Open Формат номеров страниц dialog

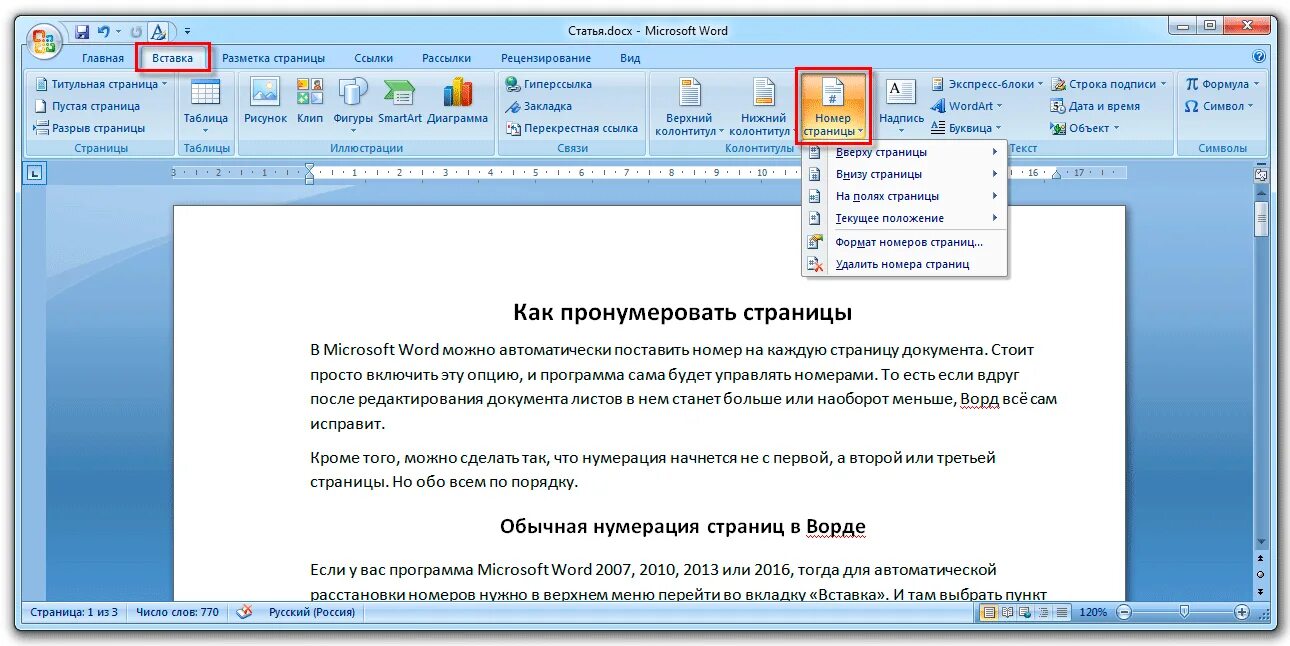click(904, 242)
